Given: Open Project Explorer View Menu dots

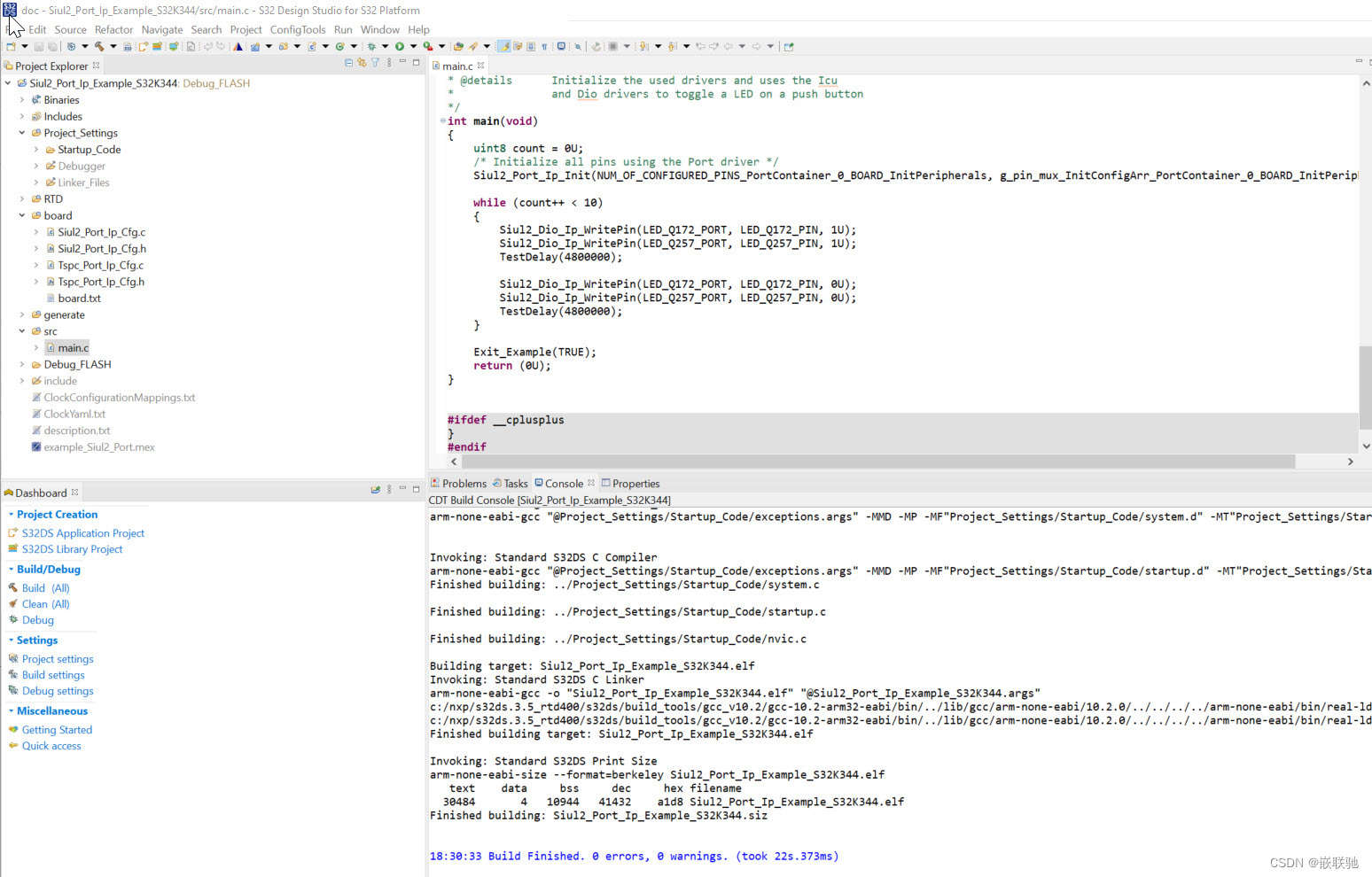Looking at the screenshot, I should [x=389, y=63].
